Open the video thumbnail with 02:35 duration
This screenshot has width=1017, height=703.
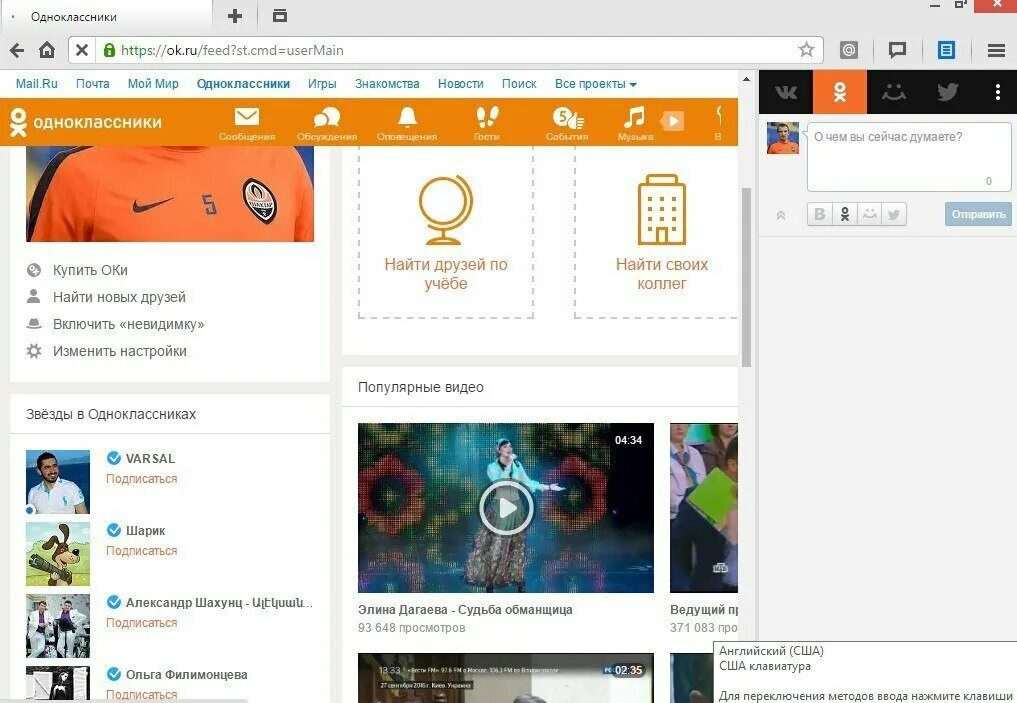point(506,678)
